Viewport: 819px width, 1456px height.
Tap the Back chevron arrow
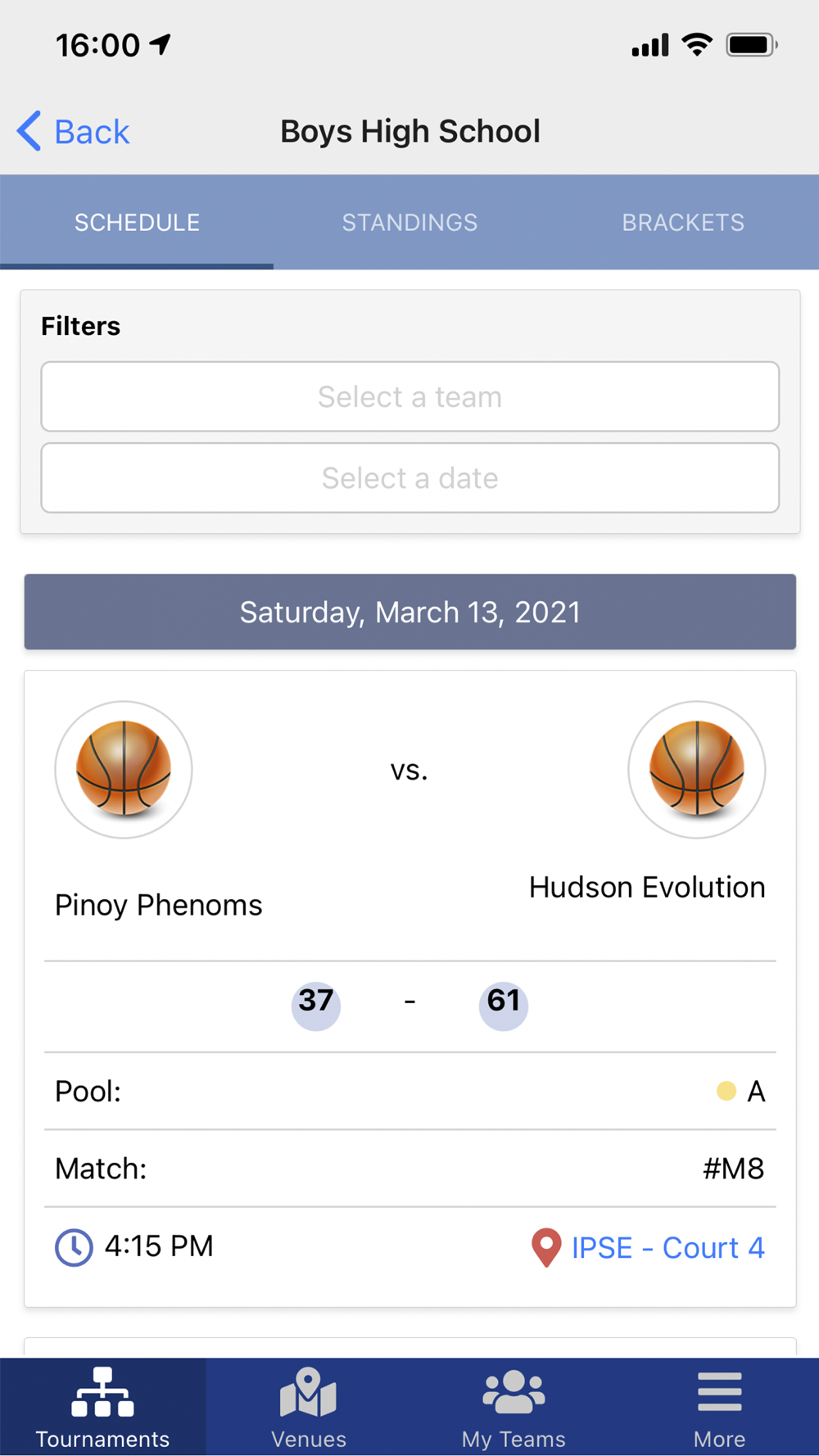[x=29, y=131]
